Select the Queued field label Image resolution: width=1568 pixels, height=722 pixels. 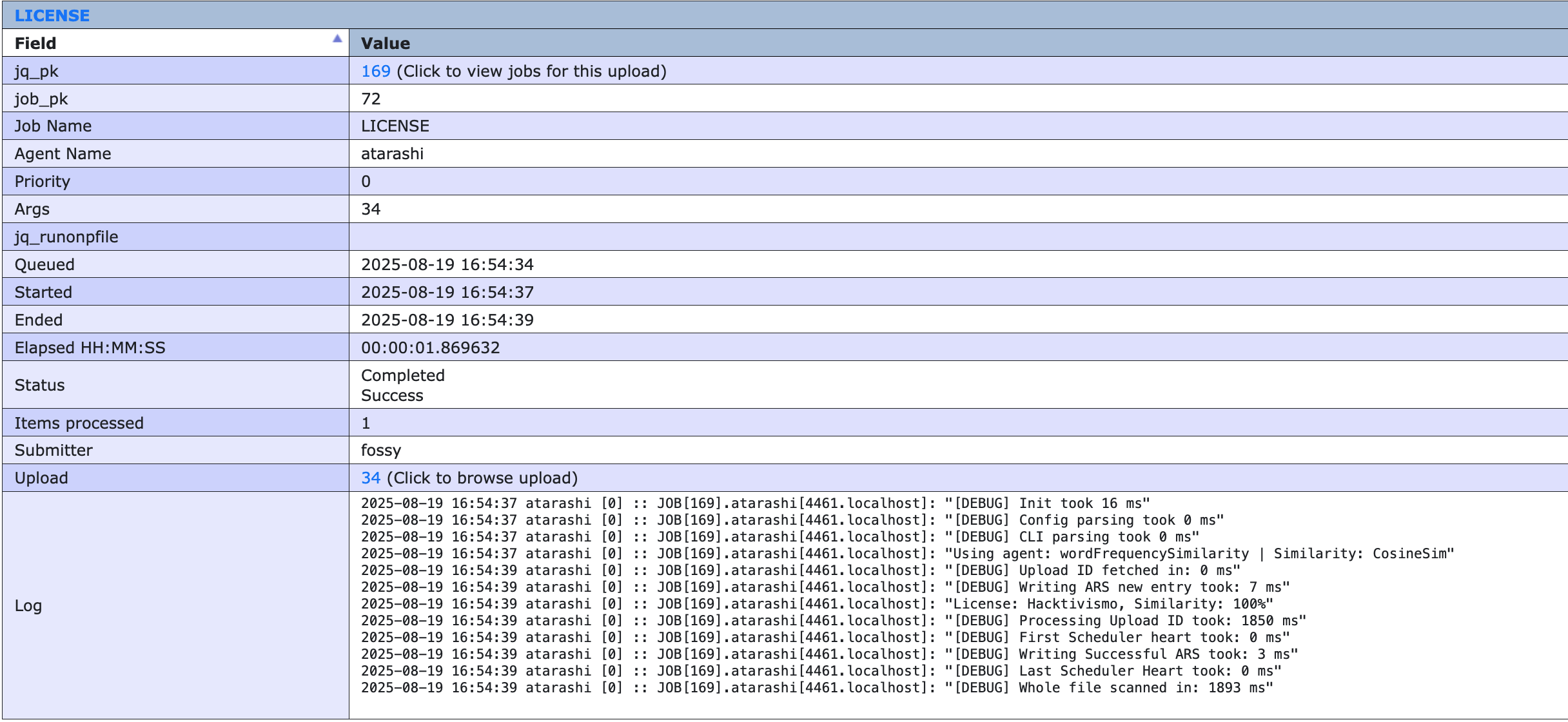[44, 264]
